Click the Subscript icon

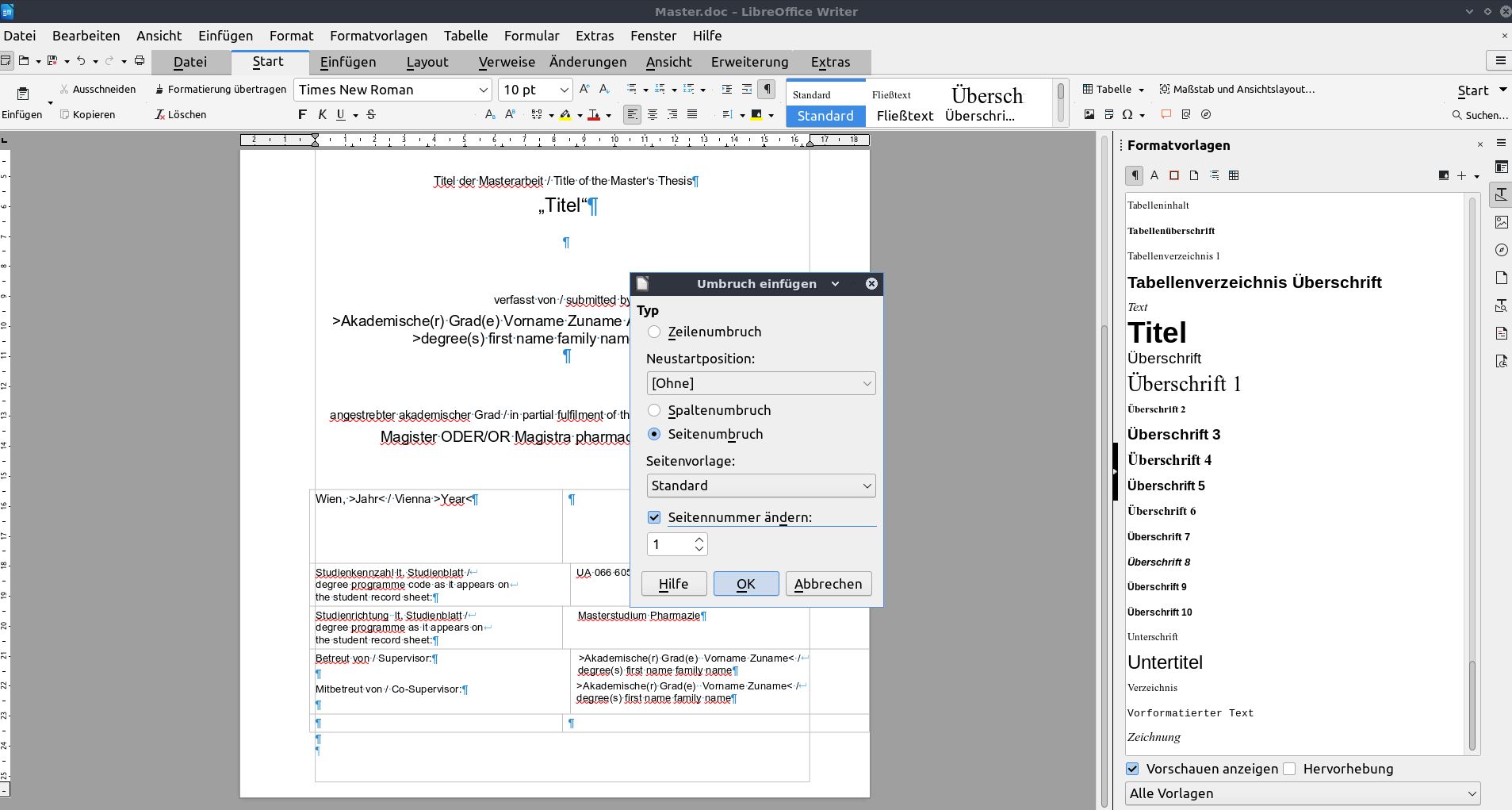pyautogui.click(x=490, y=115)
